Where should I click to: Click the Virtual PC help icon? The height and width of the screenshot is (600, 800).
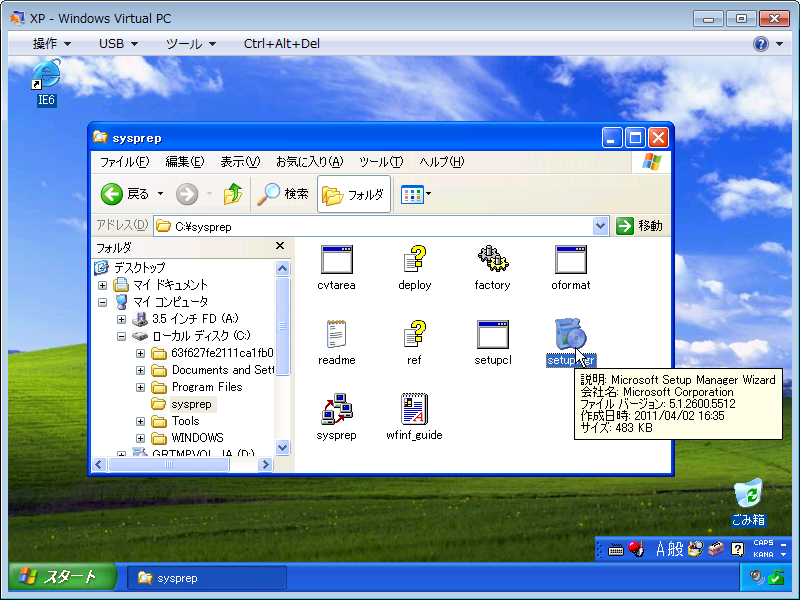[x=760, y=44]
